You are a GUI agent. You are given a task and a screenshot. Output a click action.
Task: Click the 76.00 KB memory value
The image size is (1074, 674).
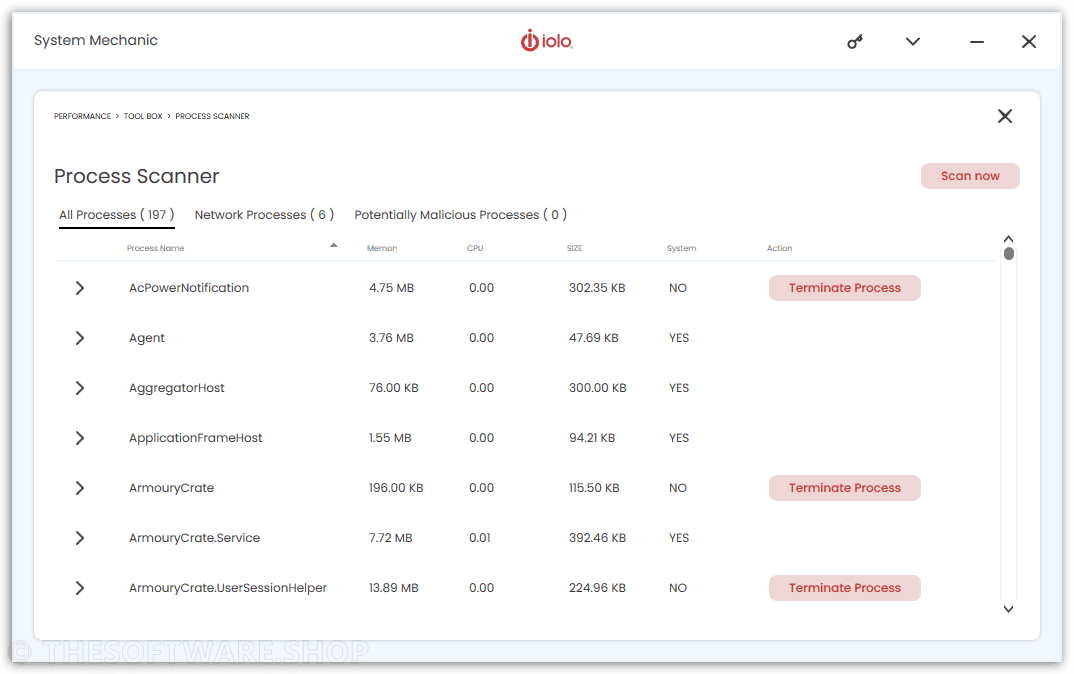pyautogui.click(x=394, y=388)
